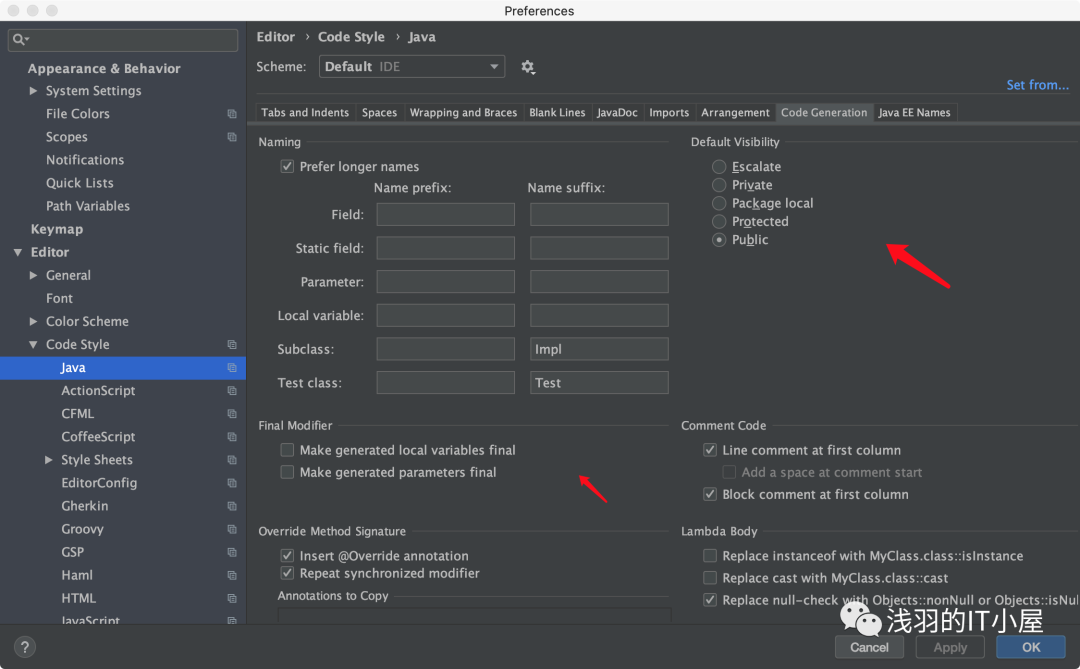Image resolution: width=1080 pixels, height=669 pixels.
Task: Collapse the Editor tree node
Action: click(x=18, y=252)
